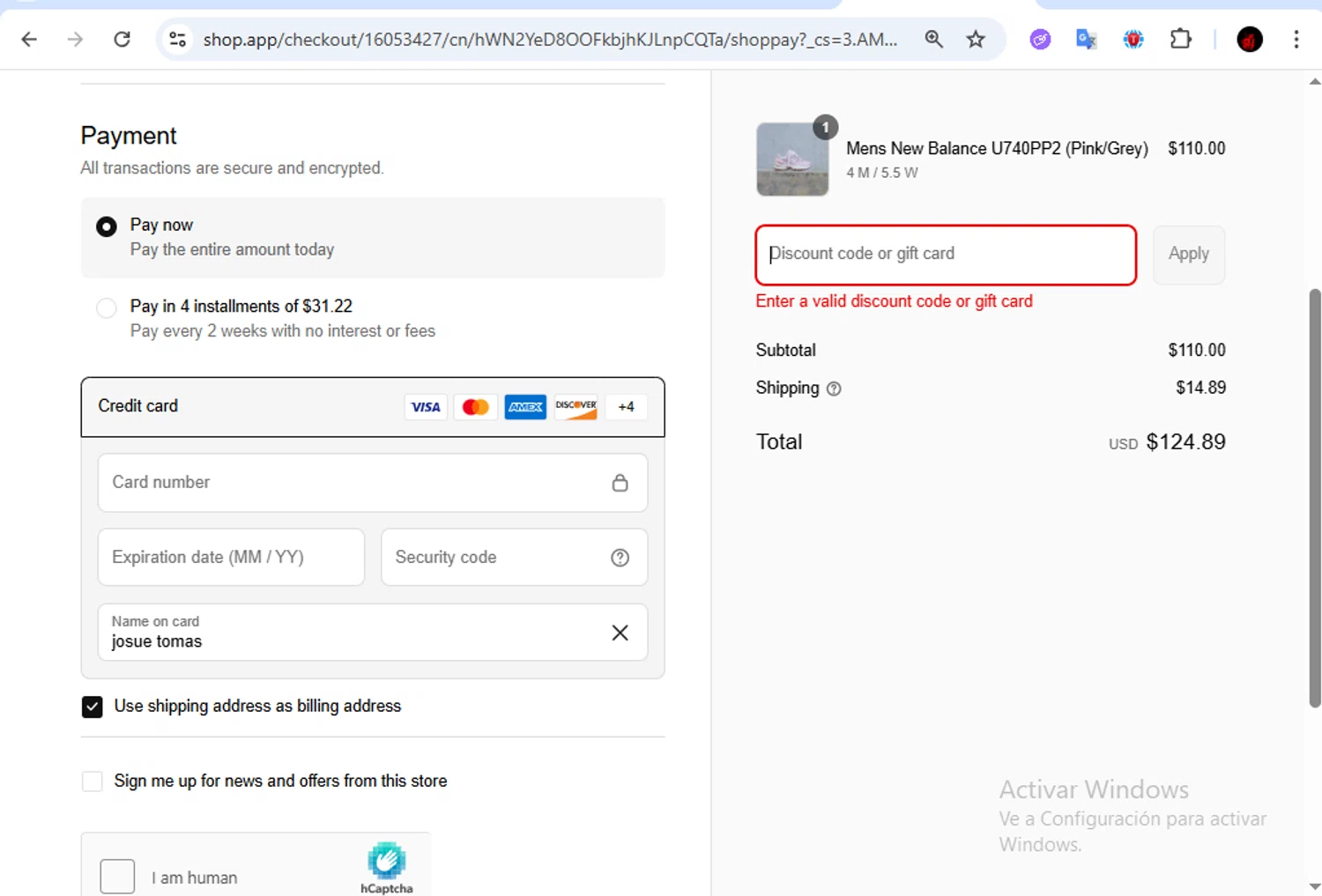Click the zoom magnifier icon in address bar
The height and width of the screenshot is (896, 1322).
coord(933,39)
